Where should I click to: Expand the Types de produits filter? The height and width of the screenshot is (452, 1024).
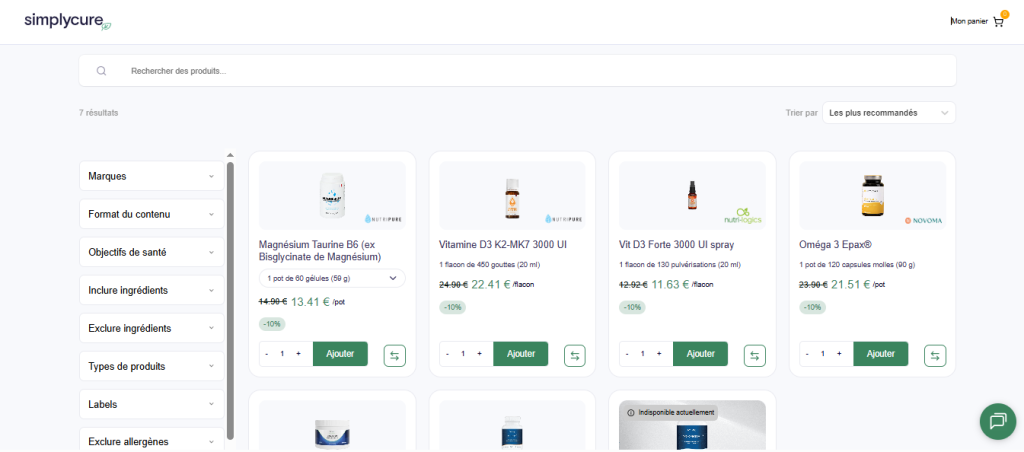coord(151,366)
